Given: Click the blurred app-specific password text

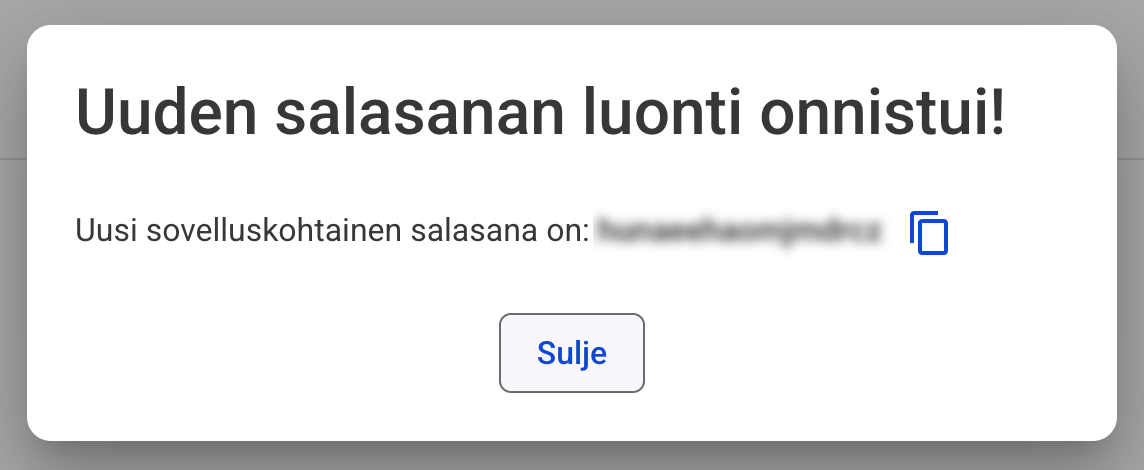Looking at the screenshot, I should [739, 232].
